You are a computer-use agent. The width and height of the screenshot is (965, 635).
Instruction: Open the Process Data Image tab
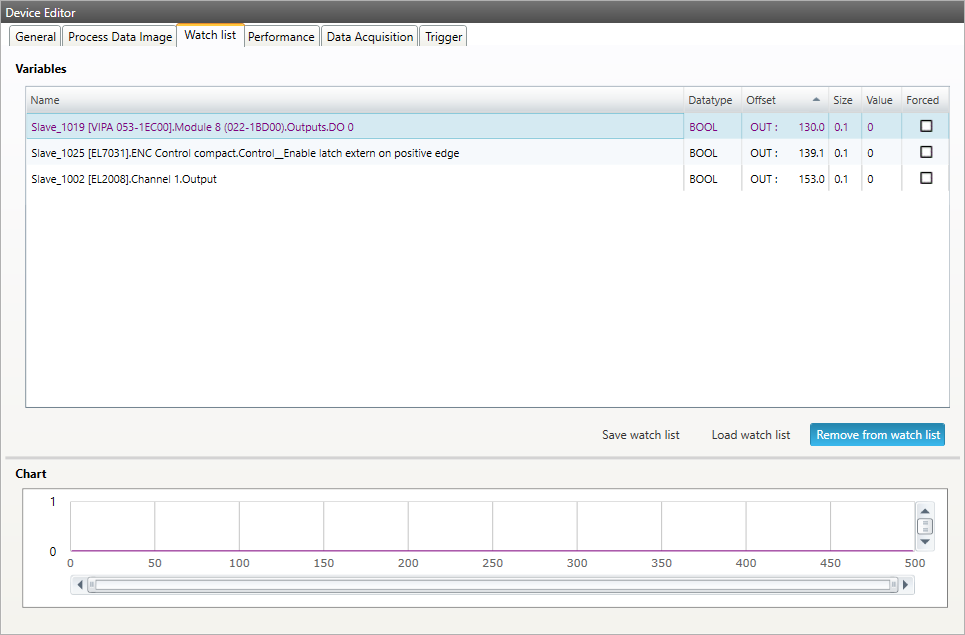pos(119,36)
